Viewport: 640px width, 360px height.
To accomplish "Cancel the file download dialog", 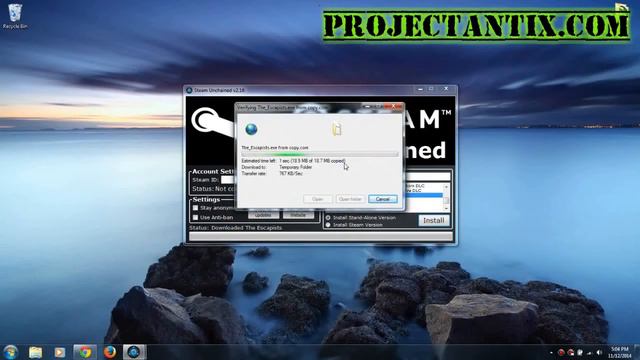I will pyautogui.click(x=382, y=199).
